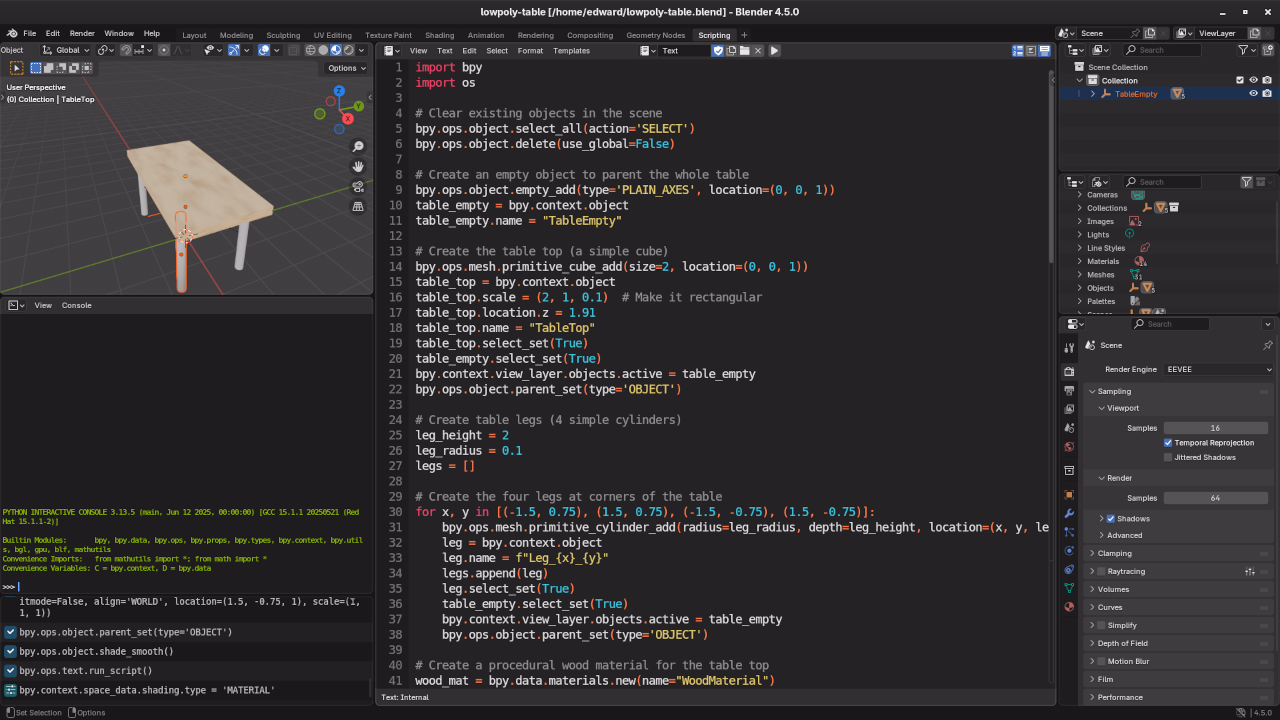Toggle line numbers display in text editor
1280x720 pixels.
[1018, 50]
